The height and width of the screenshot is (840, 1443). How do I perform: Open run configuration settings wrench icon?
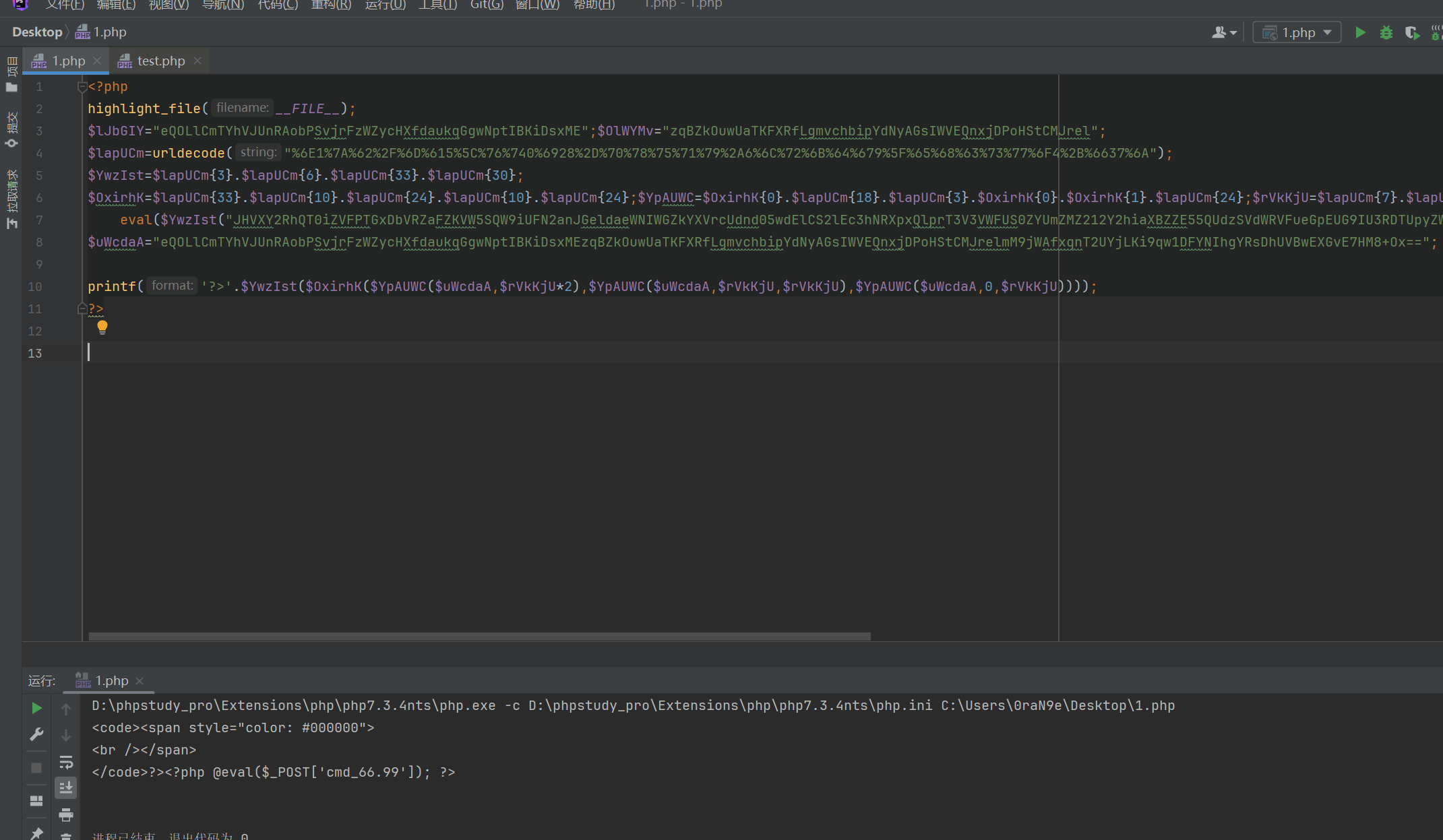coord(37,734)
